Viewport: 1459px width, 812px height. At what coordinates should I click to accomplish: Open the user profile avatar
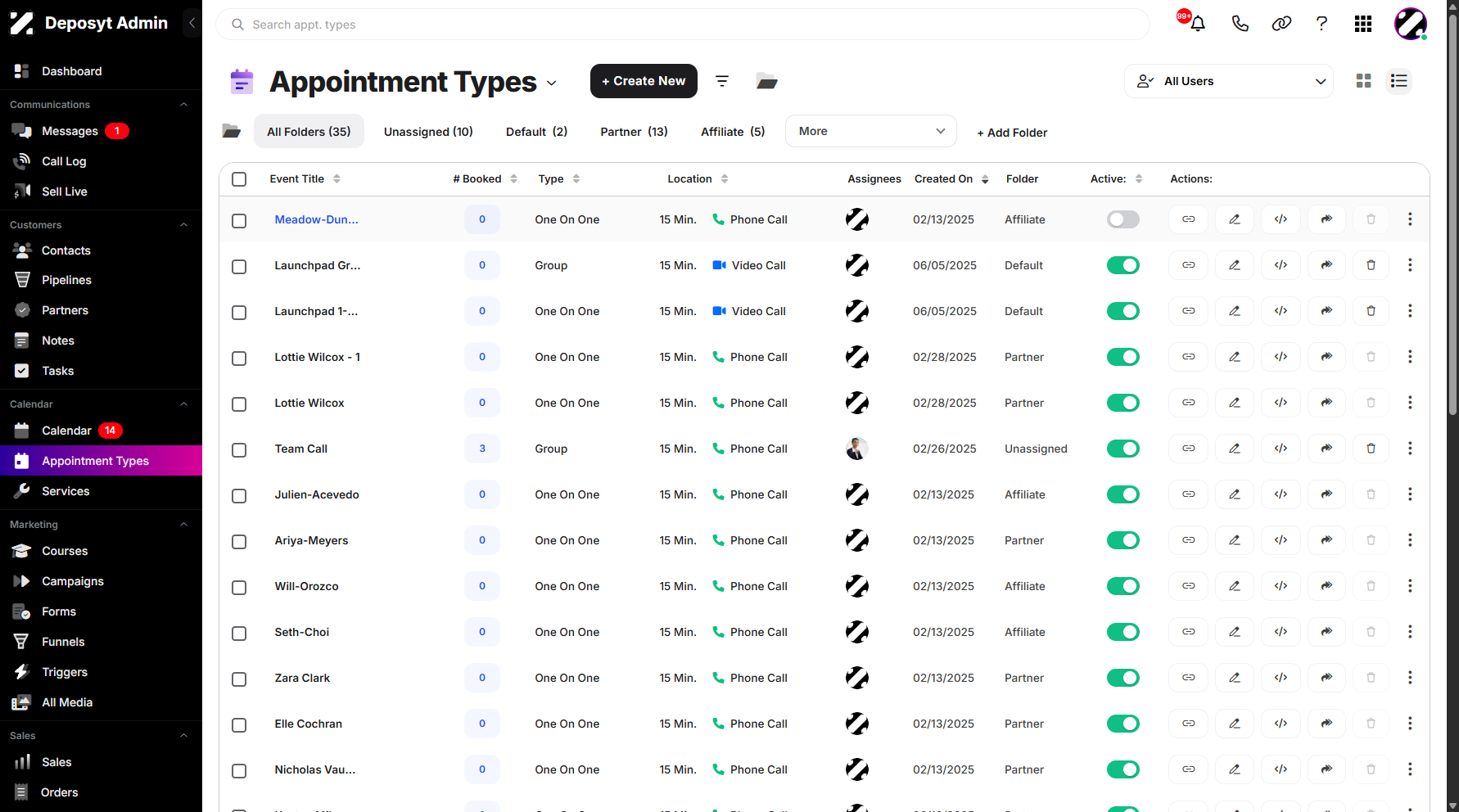tap(1411, 24)
